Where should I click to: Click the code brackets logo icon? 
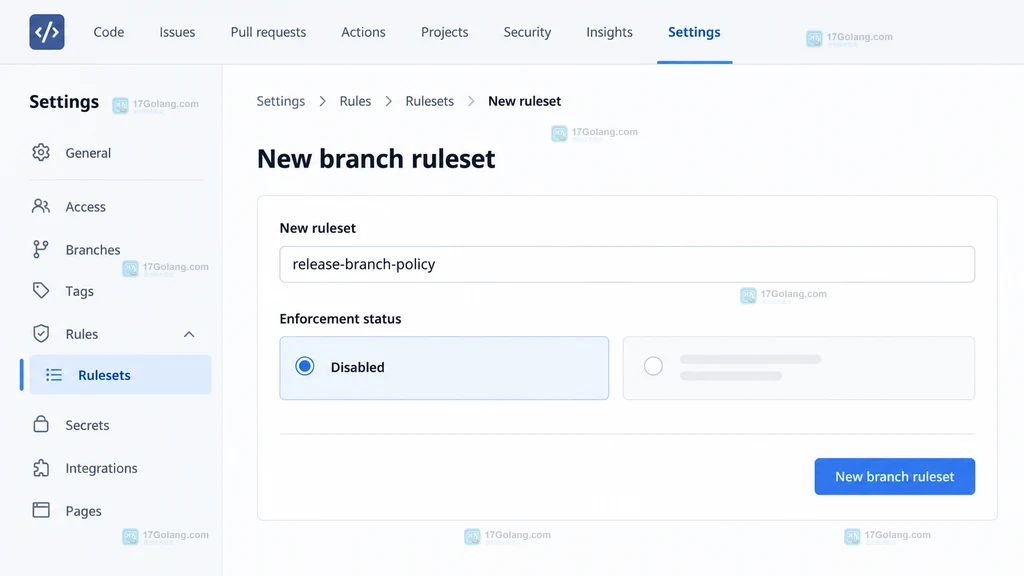[x=47, y=32]
